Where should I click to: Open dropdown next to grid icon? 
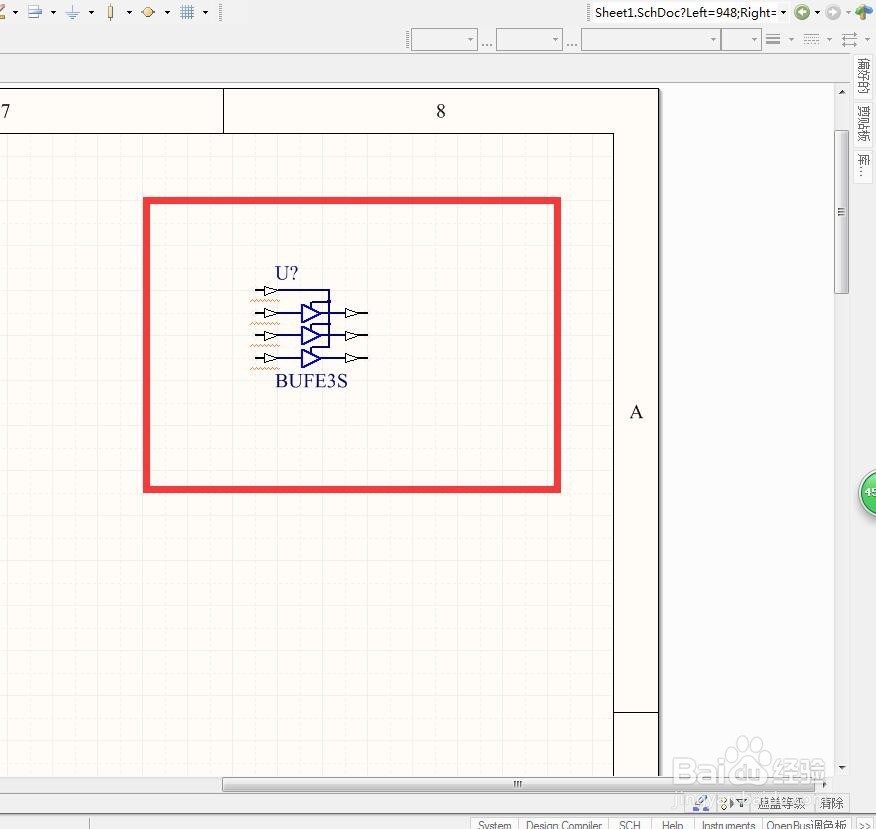[x=206, y=12]
